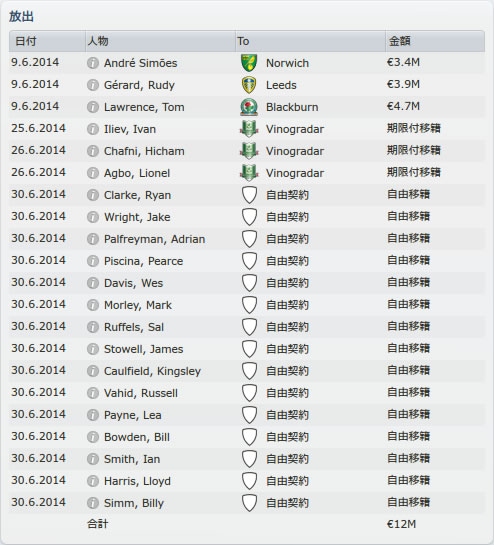Sort by the 日付 column header

[x=47, y=41]
